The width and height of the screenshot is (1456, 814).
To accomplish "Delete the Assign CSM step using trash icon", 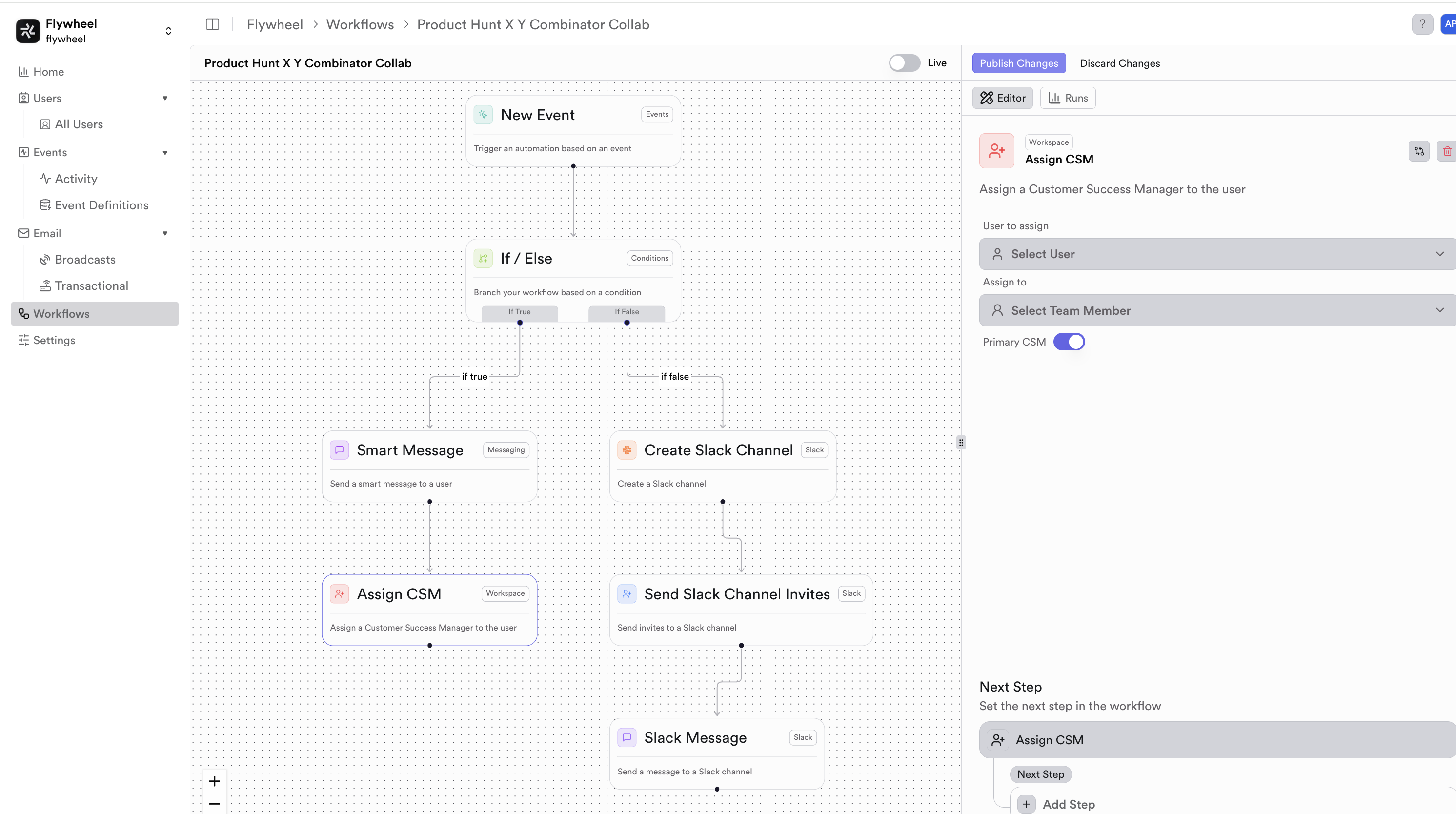I will click(1447, 150).
